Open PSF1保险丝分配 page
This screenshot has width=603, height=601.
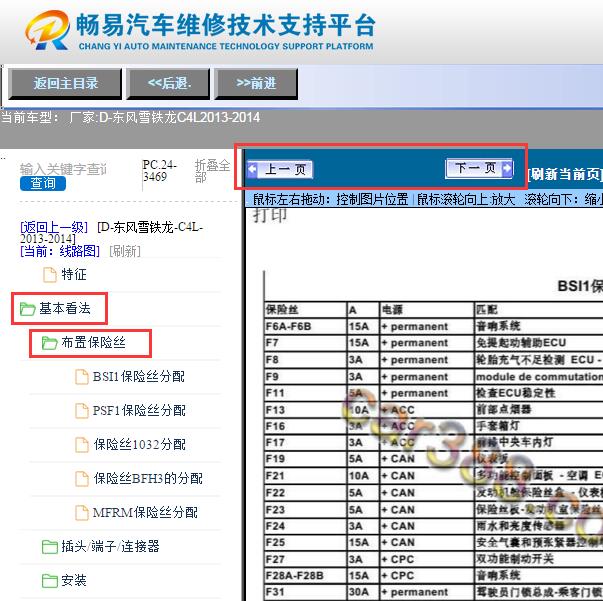139,410
